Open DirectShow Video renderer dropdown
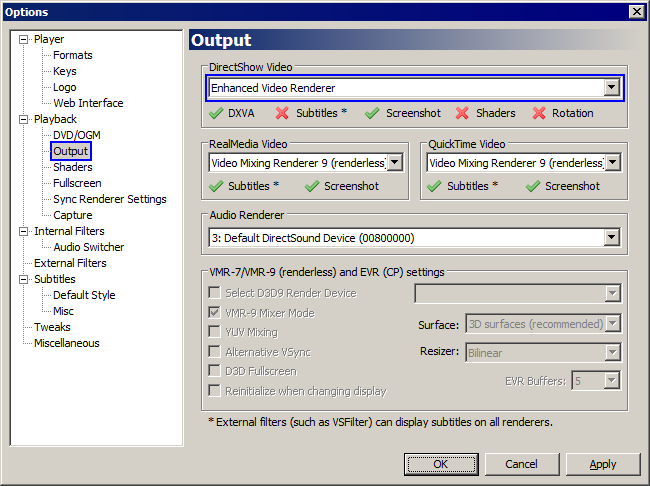 click(x=611, y=88)
